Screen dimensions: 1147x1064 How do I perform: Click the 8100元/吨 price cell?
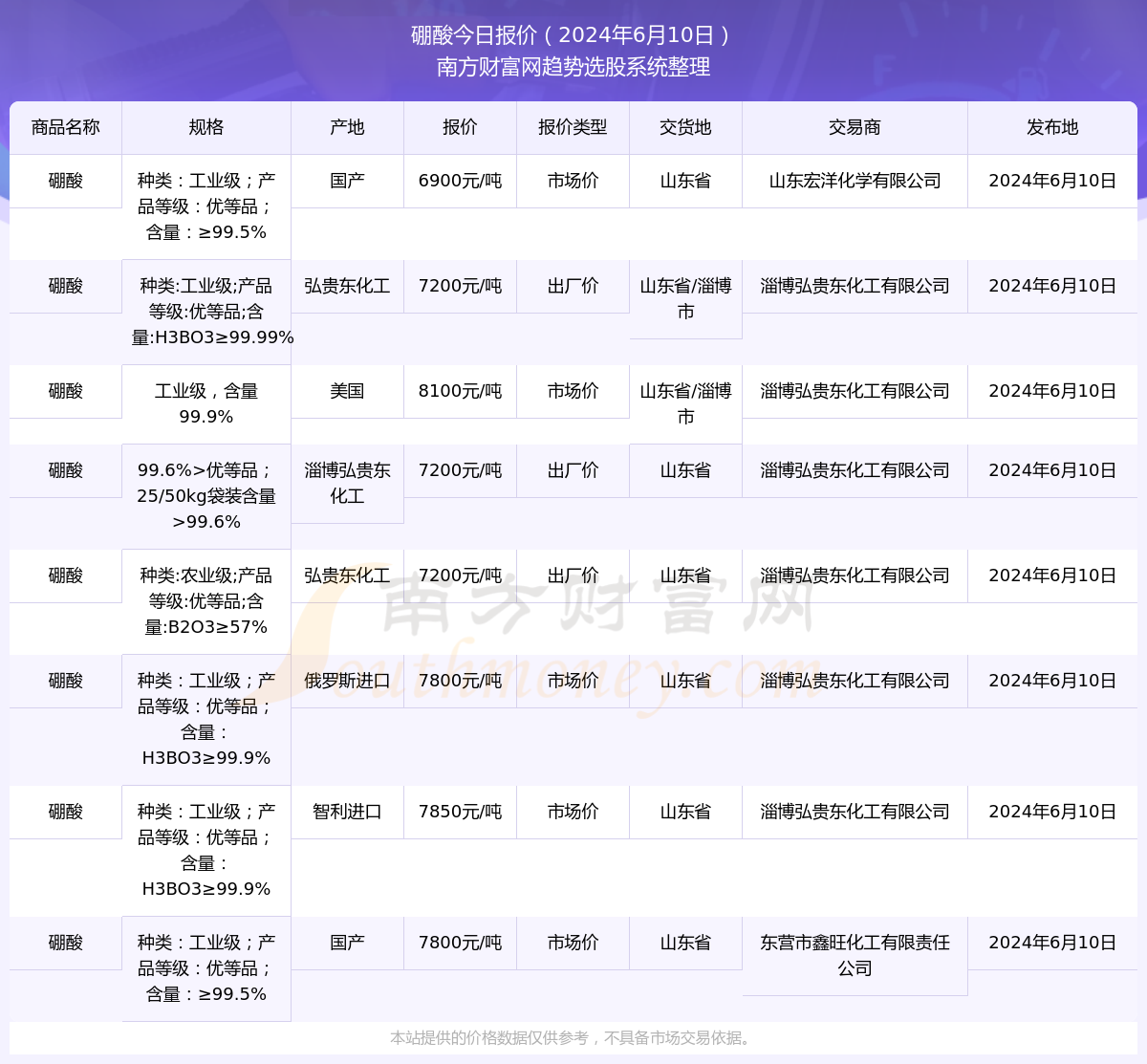pos(460,391)
